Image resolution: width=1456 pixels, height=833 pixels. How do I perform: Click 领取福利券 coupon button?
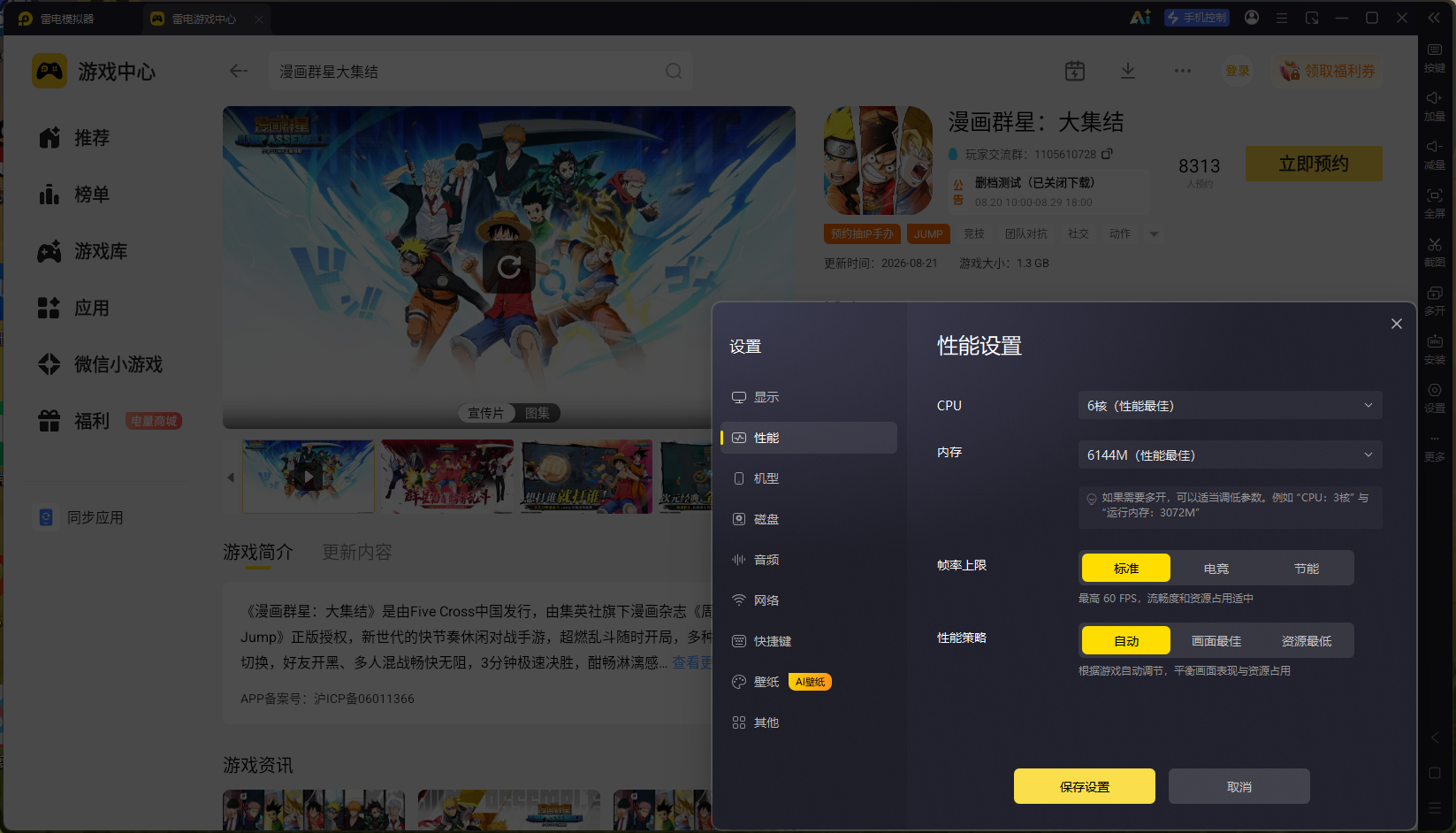pyautogui.click(x=1329, y=71)
